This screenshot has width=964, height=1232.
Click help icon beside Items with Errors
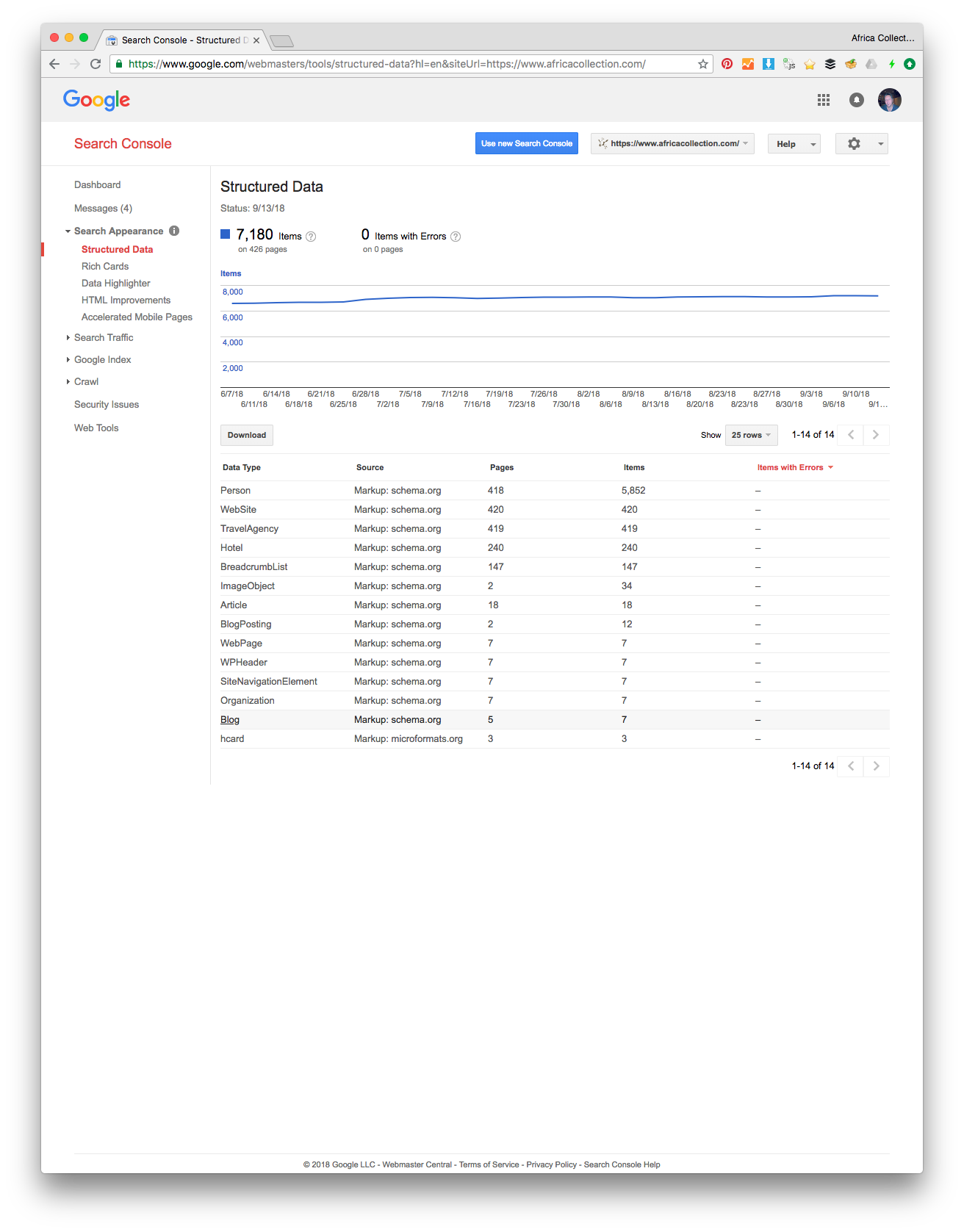456,237
